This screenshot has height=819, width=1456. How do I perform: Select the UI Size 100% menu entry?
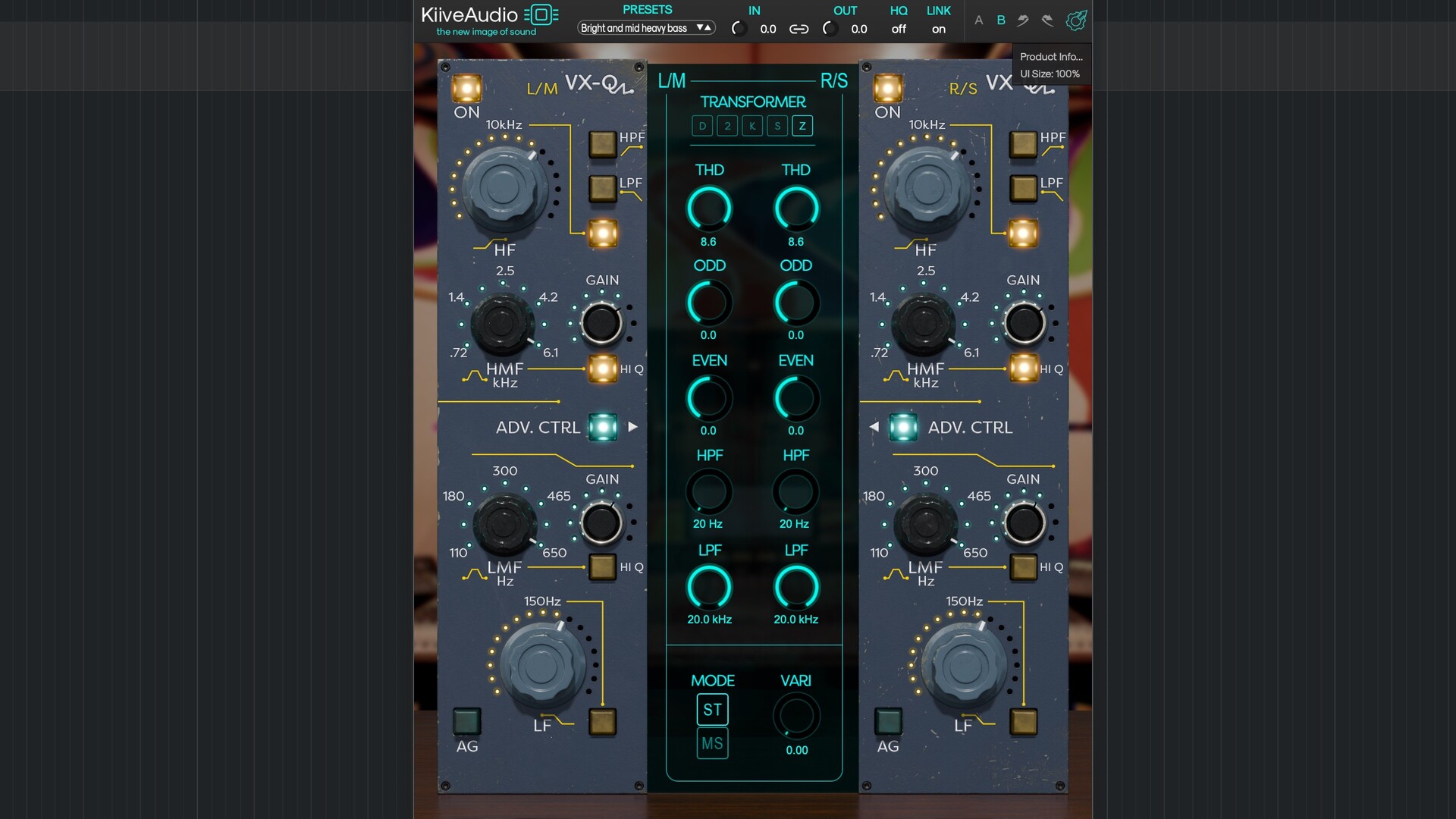point(1049,74)
